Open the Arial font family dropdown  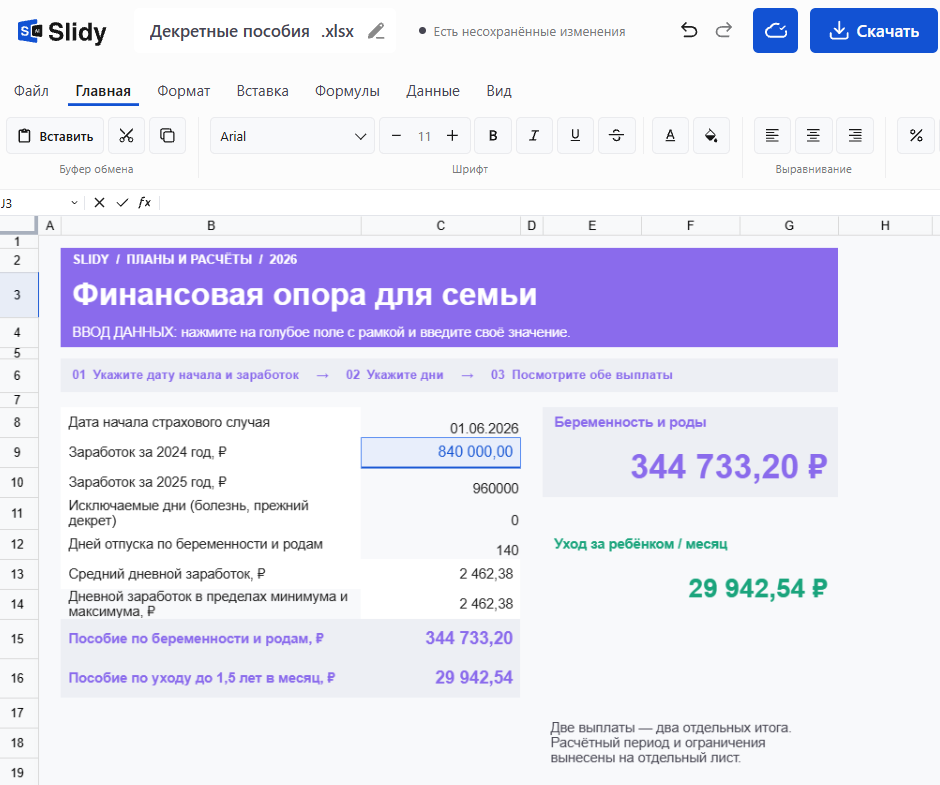pos(293,136)
